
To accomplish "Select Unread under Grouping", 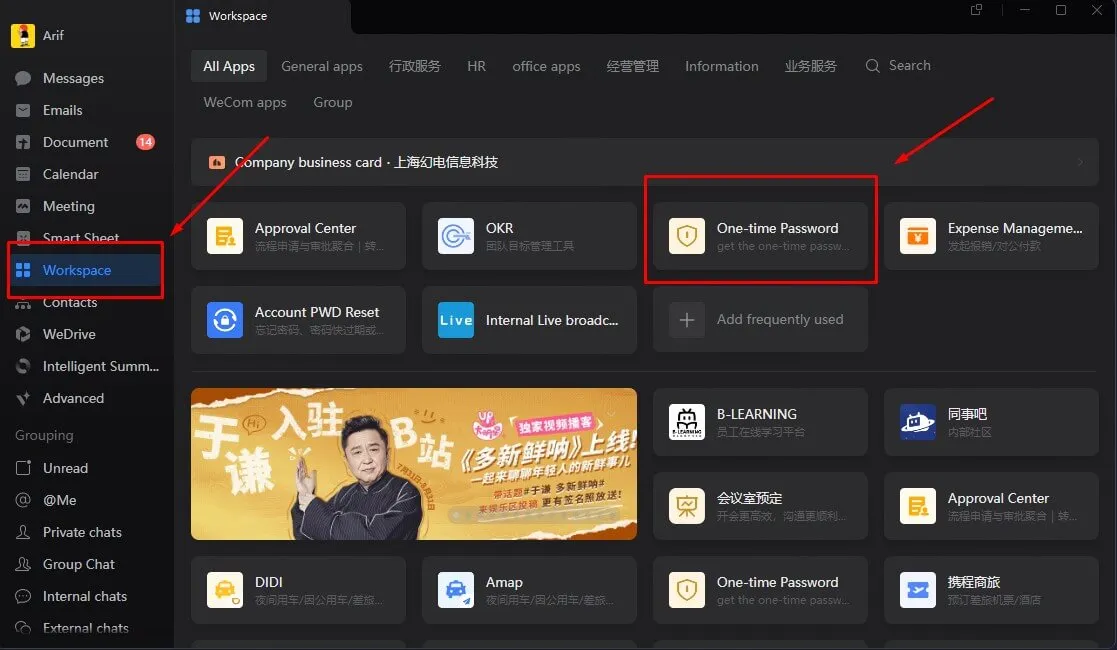I will click(x=65, y=468).
